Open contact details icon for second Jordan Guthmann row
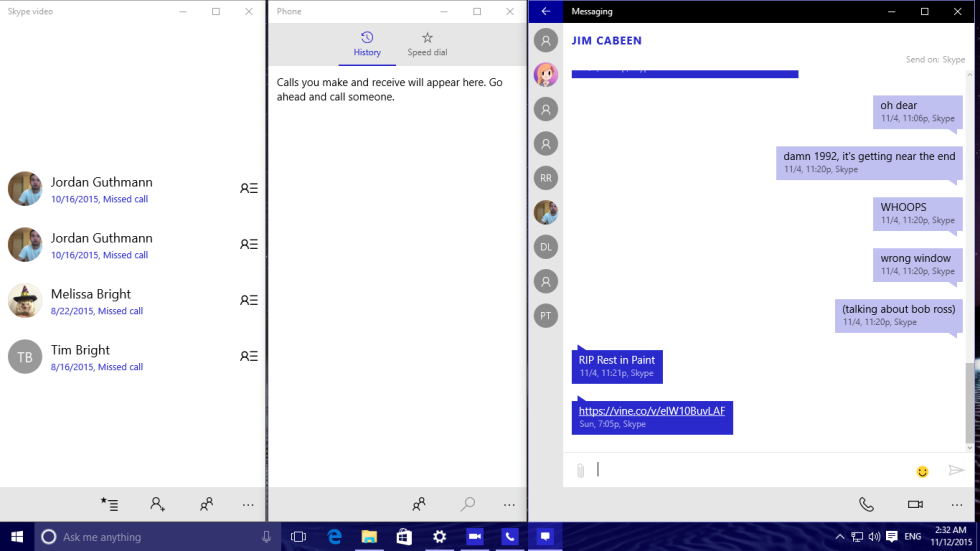This screenshot has height=551, width=980. tap(249, 244)
